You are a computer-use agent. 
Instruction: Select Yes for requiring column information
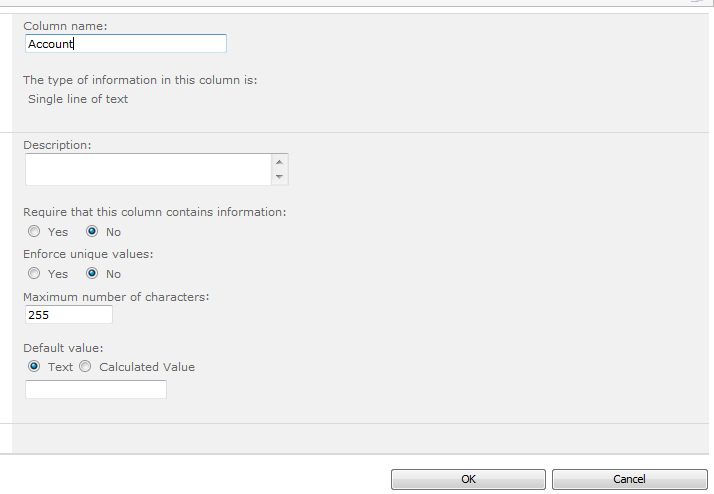(x=34, y=232)
